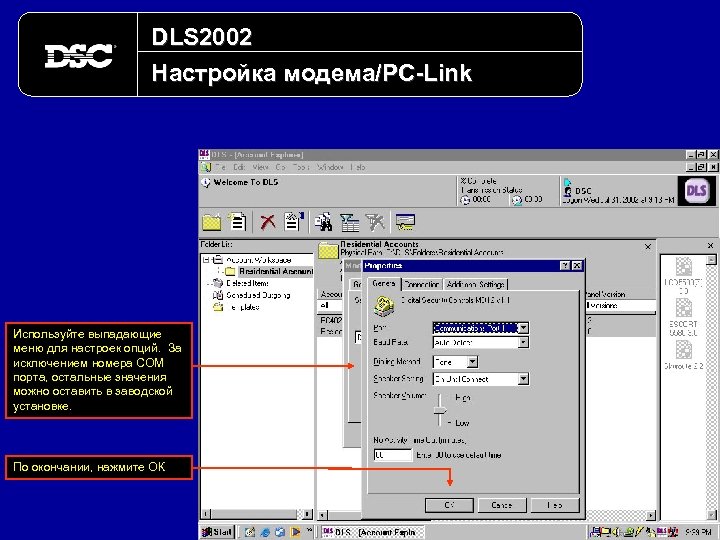This screenshot has width=720, height=540.
Task: Open the Go menu
Action: pyautogui.click(x=281, y=167)
